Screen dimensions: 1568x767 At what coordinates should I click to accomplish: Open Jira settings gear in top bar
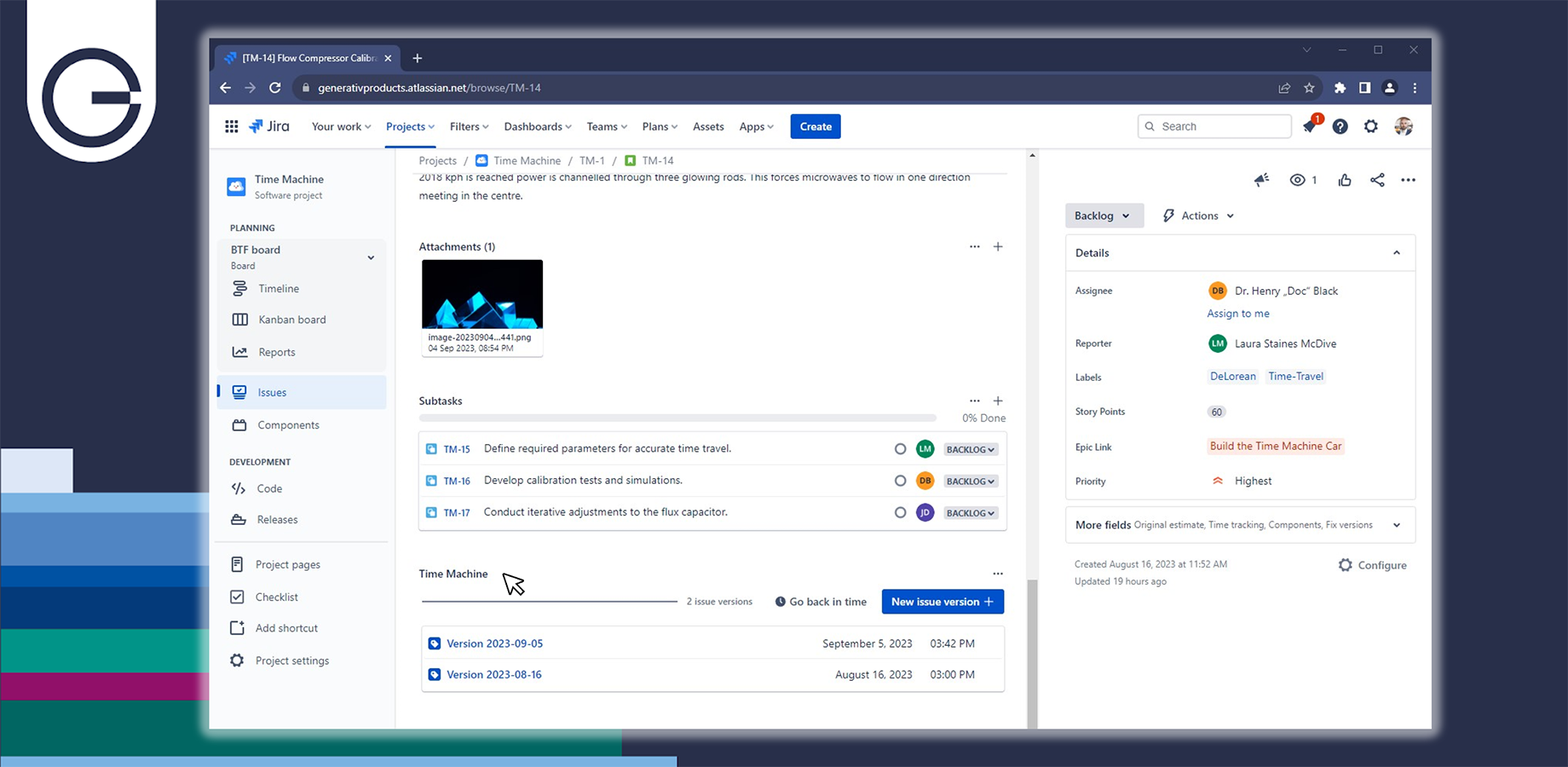tap(1371, 127)
